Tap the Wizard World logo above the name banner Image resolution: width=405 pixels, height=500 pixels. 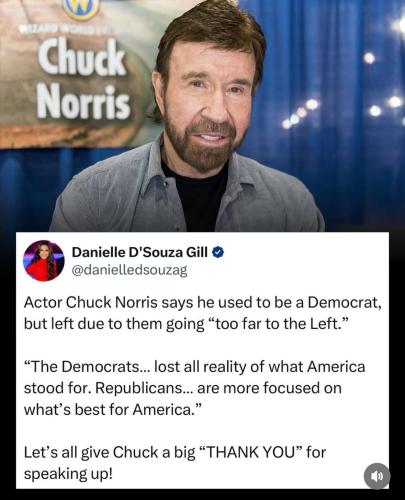[x=82, y=9]
